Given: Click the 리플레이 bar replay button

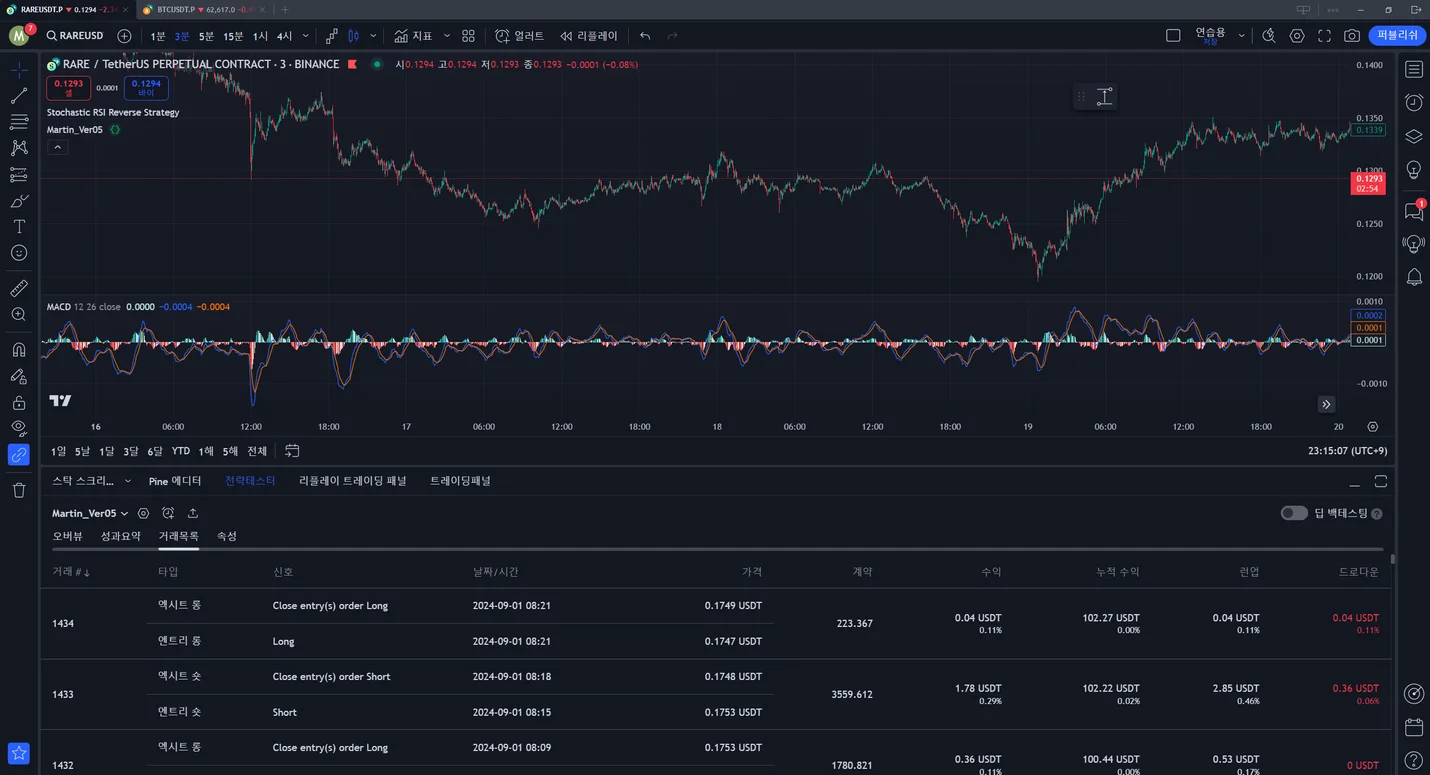Looking at the screenshot, I should (x=589, y=36).
